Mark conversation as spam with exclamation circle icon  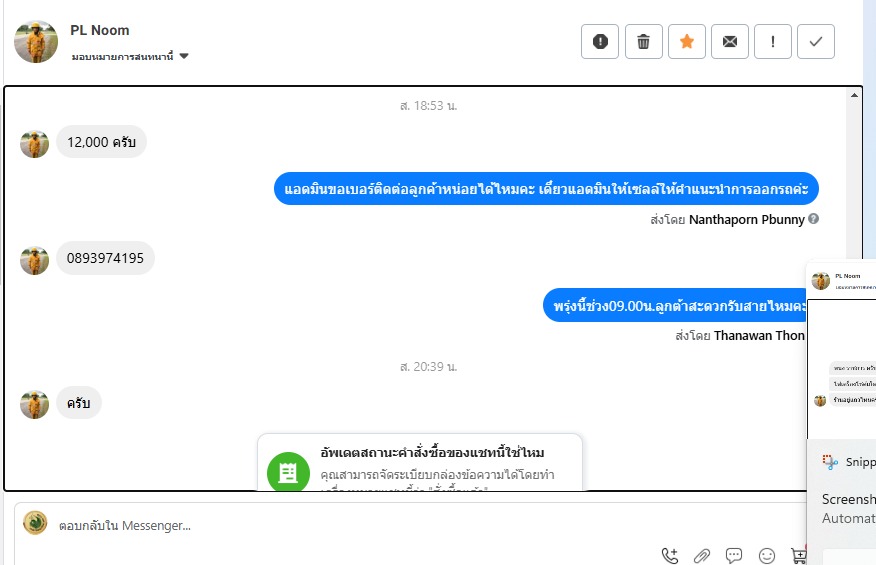[x=599, y=41]
